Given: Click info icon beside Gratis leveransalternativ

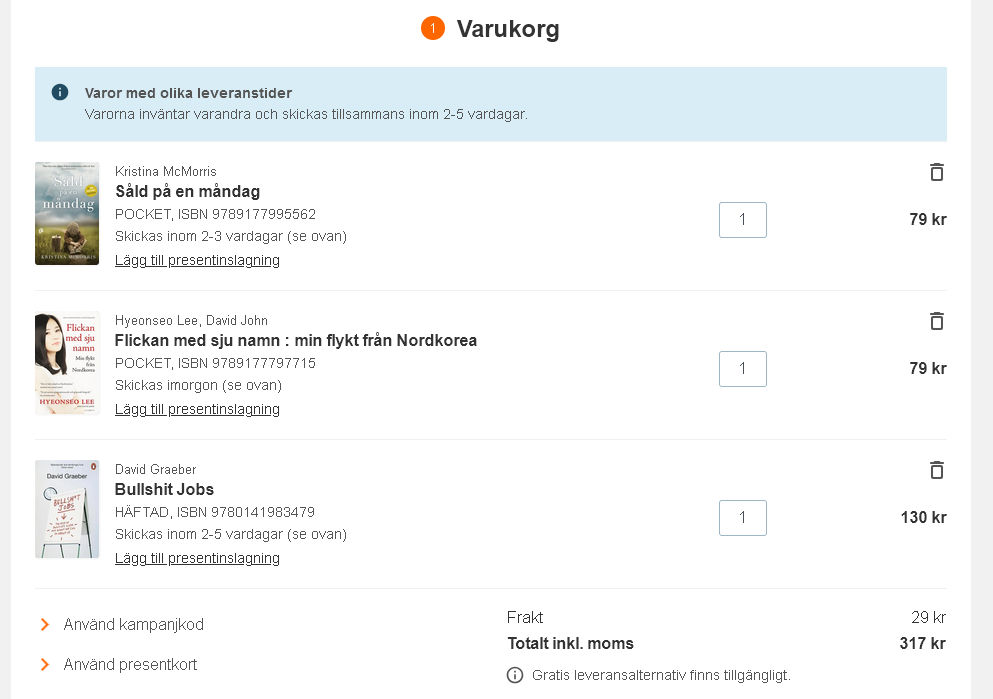Looking at the screenshot, I should coord(515,675).
